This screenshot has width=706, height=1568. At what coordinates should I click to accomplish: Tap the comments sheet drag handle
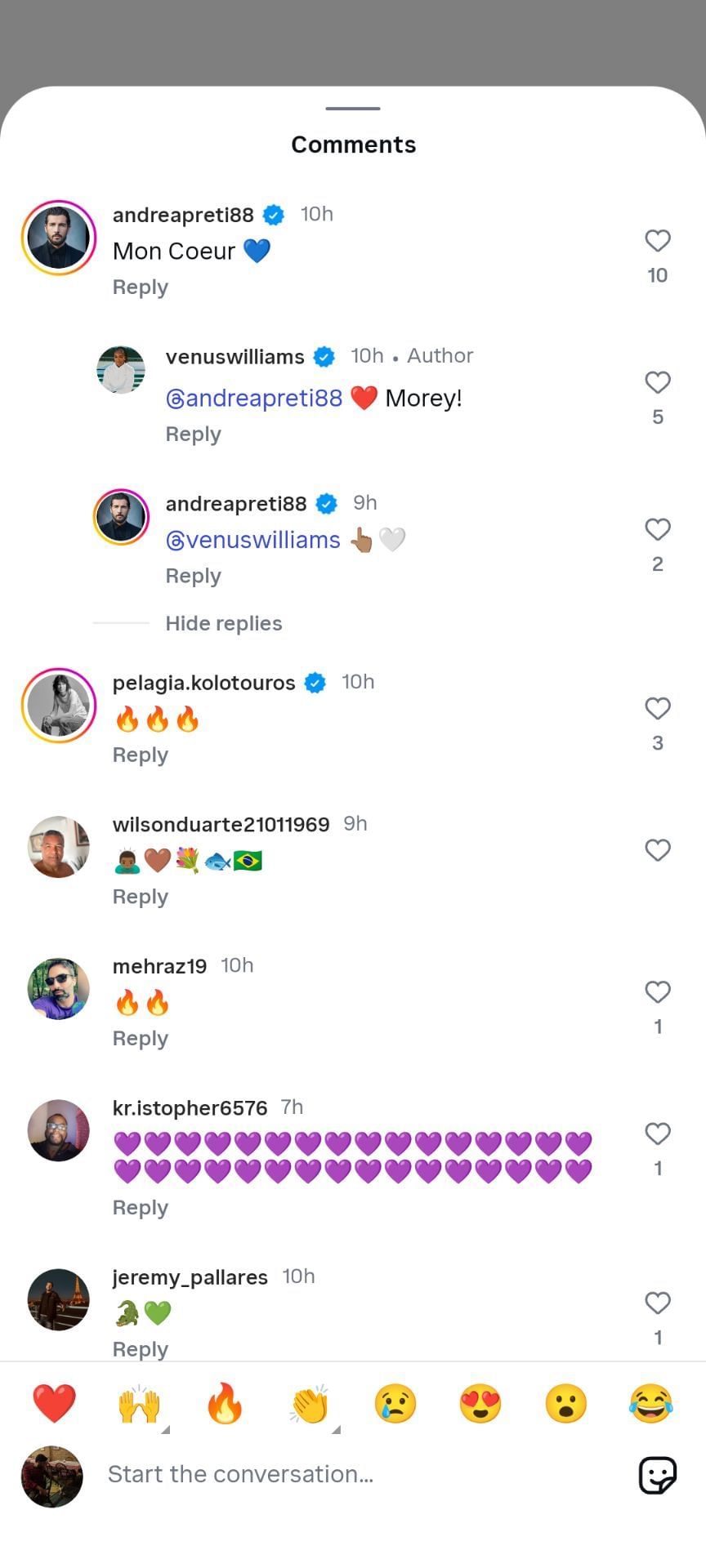point(353,108)
